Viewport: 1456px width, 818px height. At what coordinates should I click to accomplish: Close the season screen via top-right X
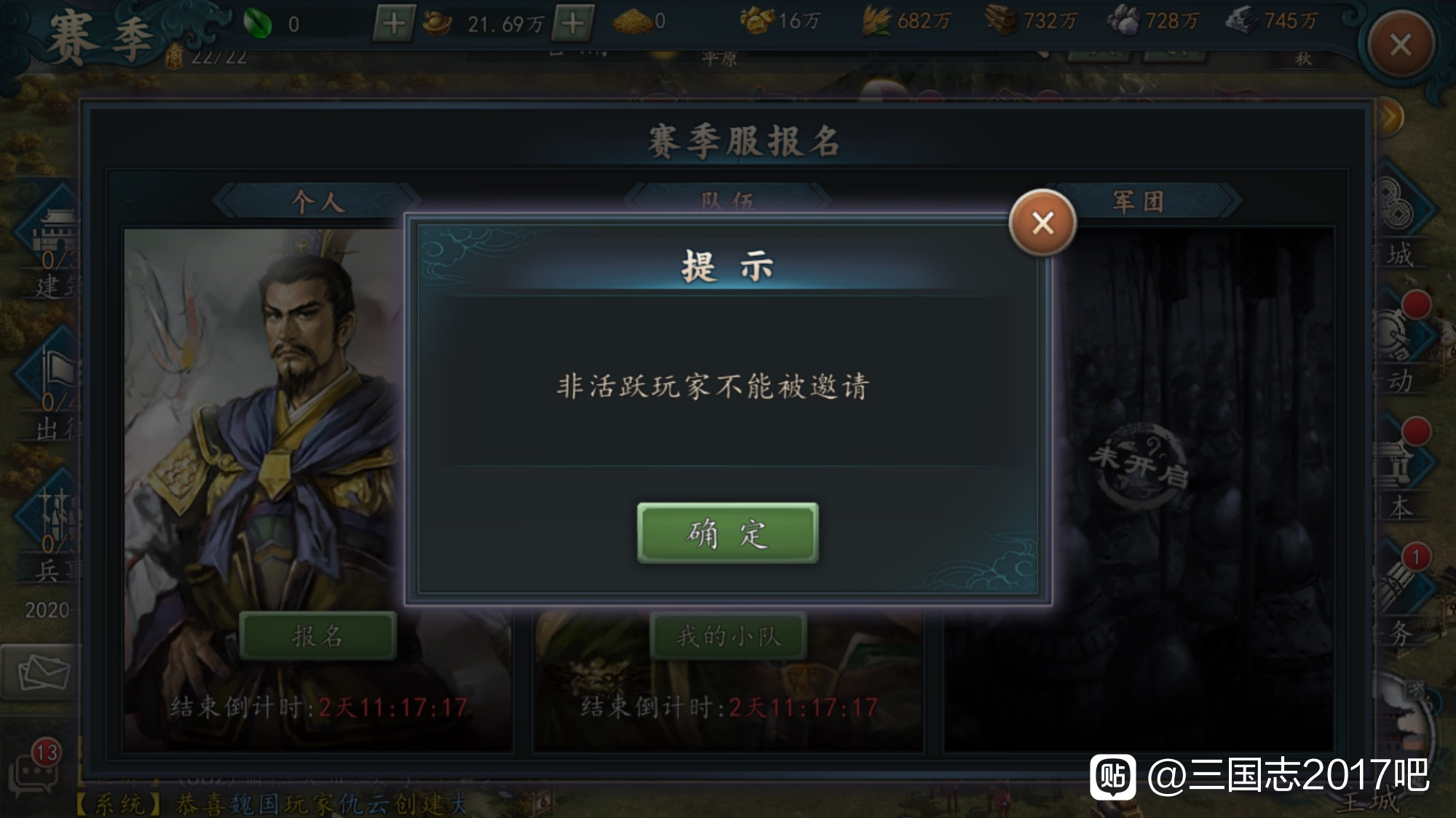coord(1401,45)
